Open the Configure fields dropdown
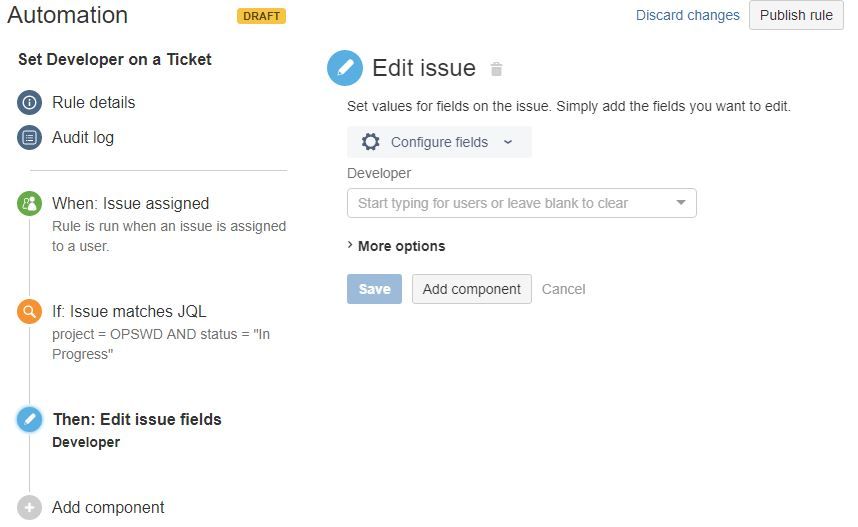This screenshot has height=527, width=858. tap(439, 142)
